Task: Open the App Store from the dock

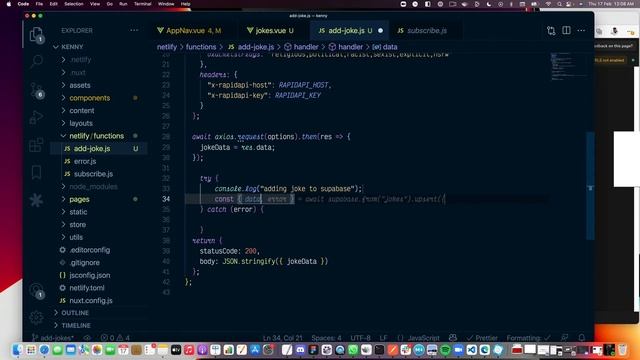Action: [x=255, y=350]
